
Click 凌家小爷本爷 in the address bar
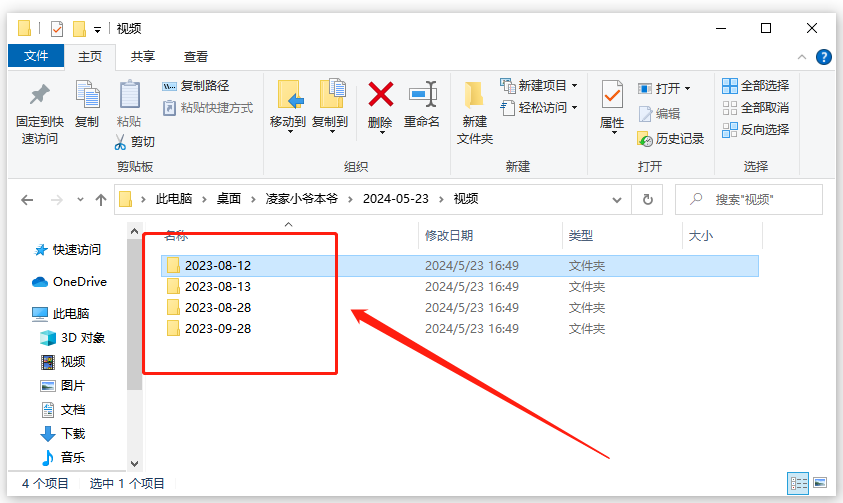click(302, 199)
